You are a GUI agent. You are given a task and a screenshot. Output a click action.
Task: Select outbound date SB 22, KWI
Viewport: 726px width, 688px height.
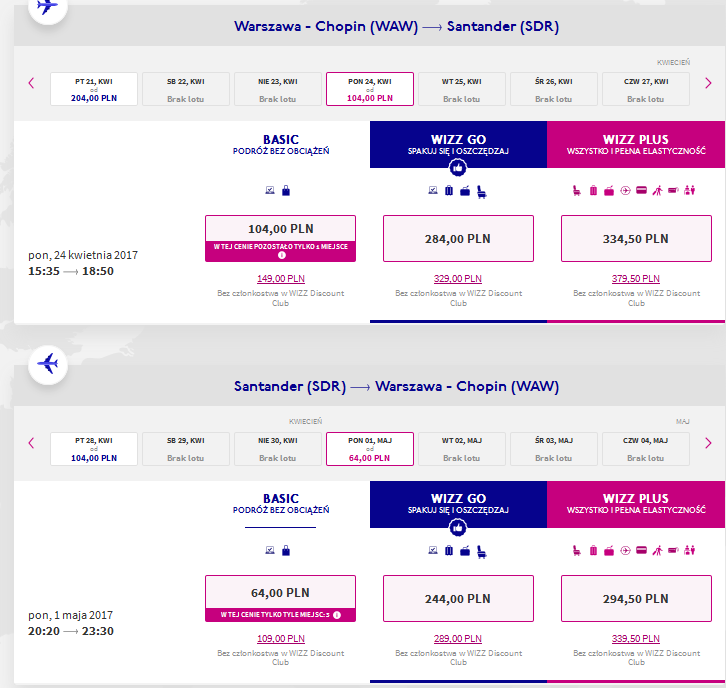coord(186,89)
